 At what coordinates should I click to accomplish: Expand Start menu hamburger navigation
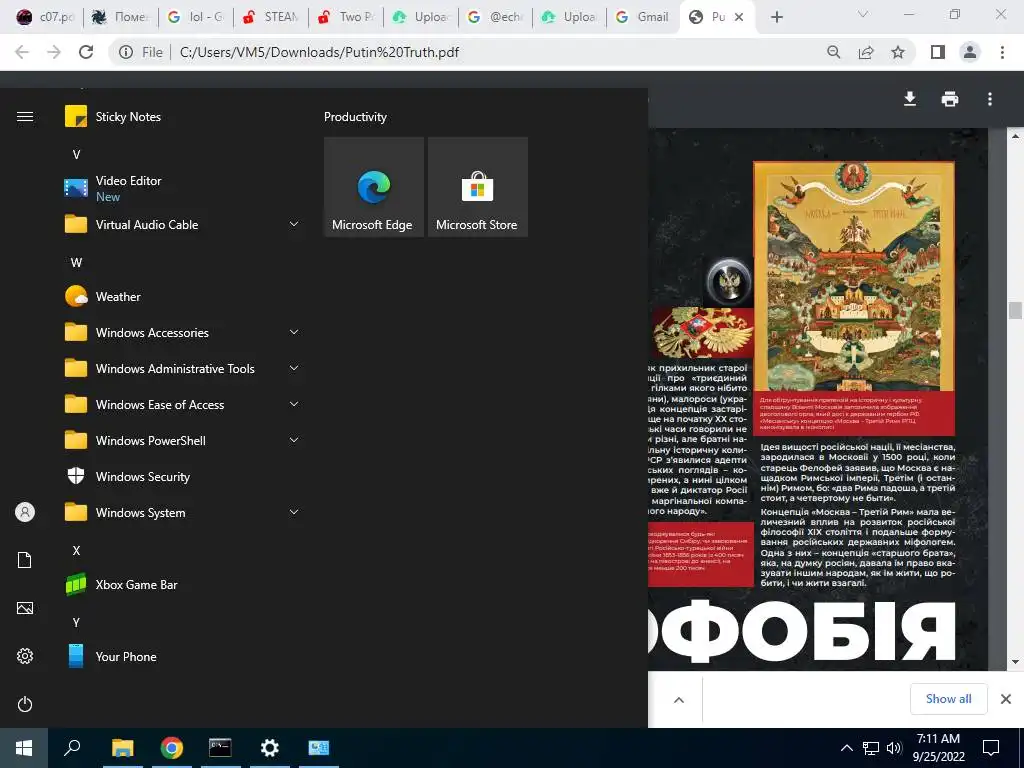click(x=25, y=117)
